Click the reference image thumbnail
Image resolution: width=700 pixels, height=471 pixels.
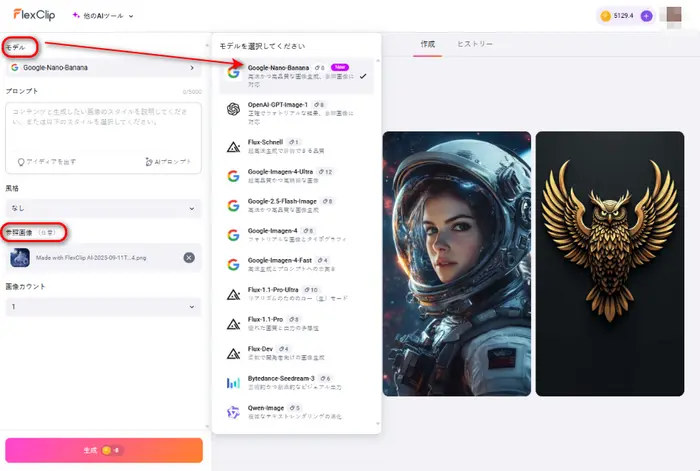pos(20,258)
